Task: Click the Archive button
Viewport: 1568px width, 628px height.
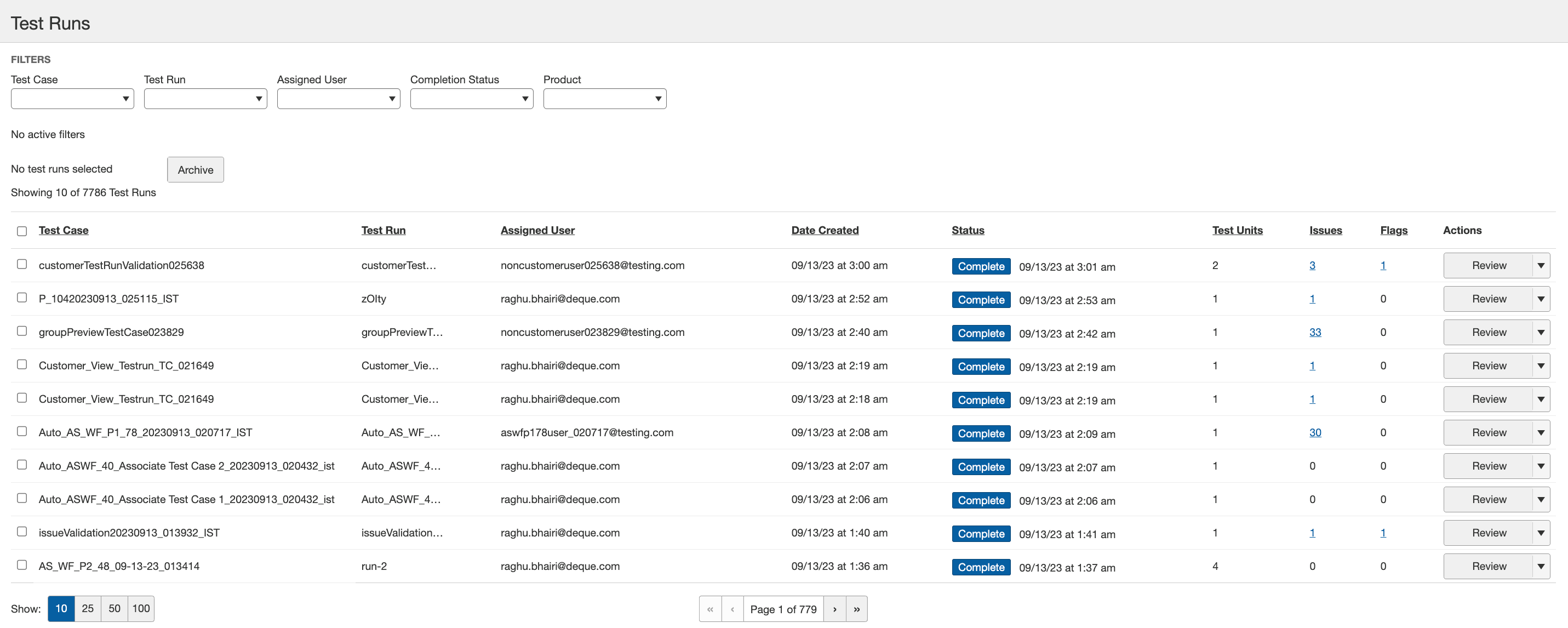Action: click(x=196, y=170)
